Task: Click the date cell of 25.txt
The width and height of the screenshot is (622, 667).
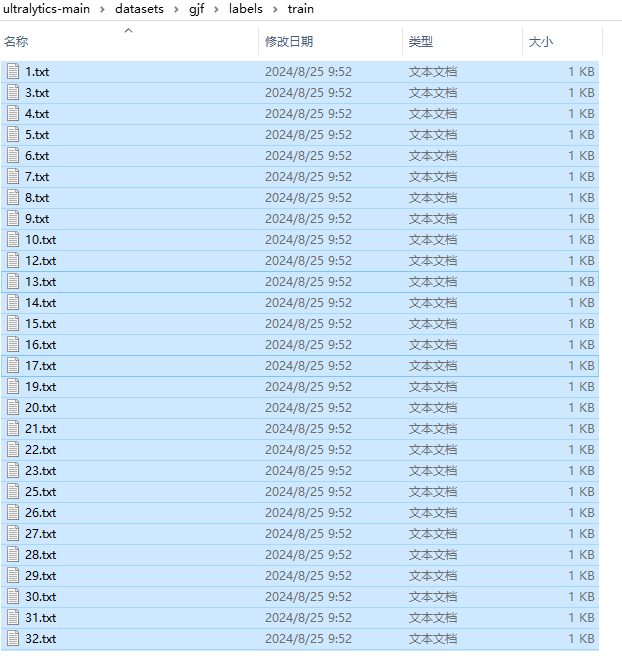Action: [x=308, y=491]
